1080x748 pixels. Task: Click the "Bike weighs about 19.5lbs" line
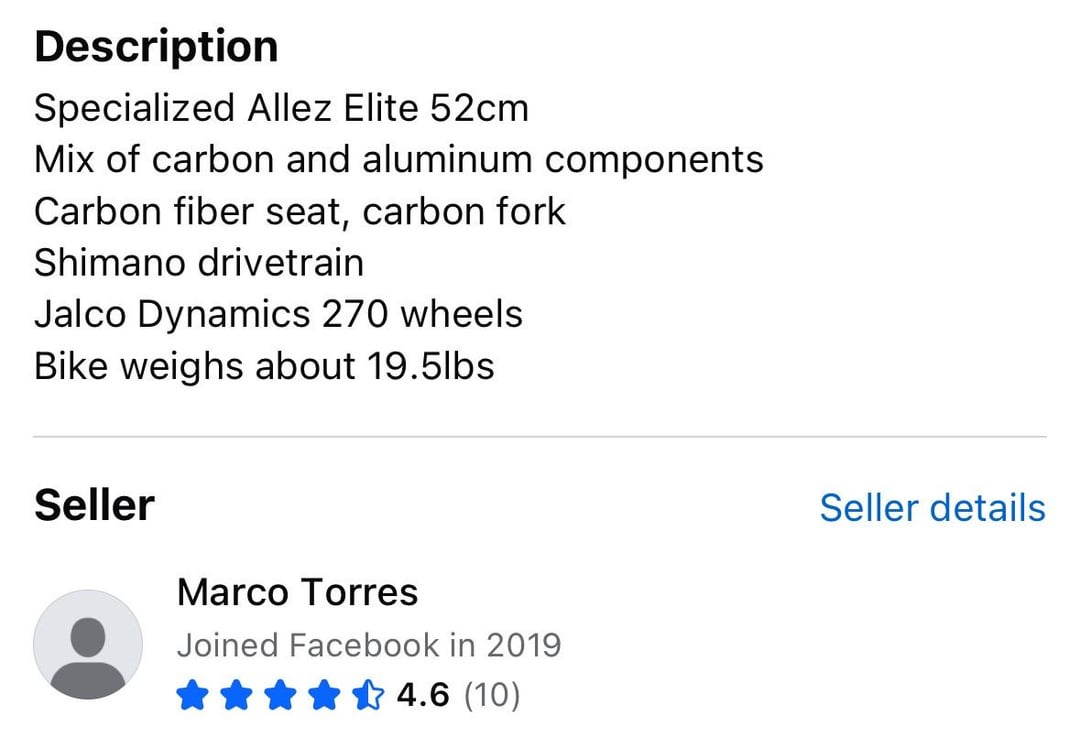[x=264, y=366]
